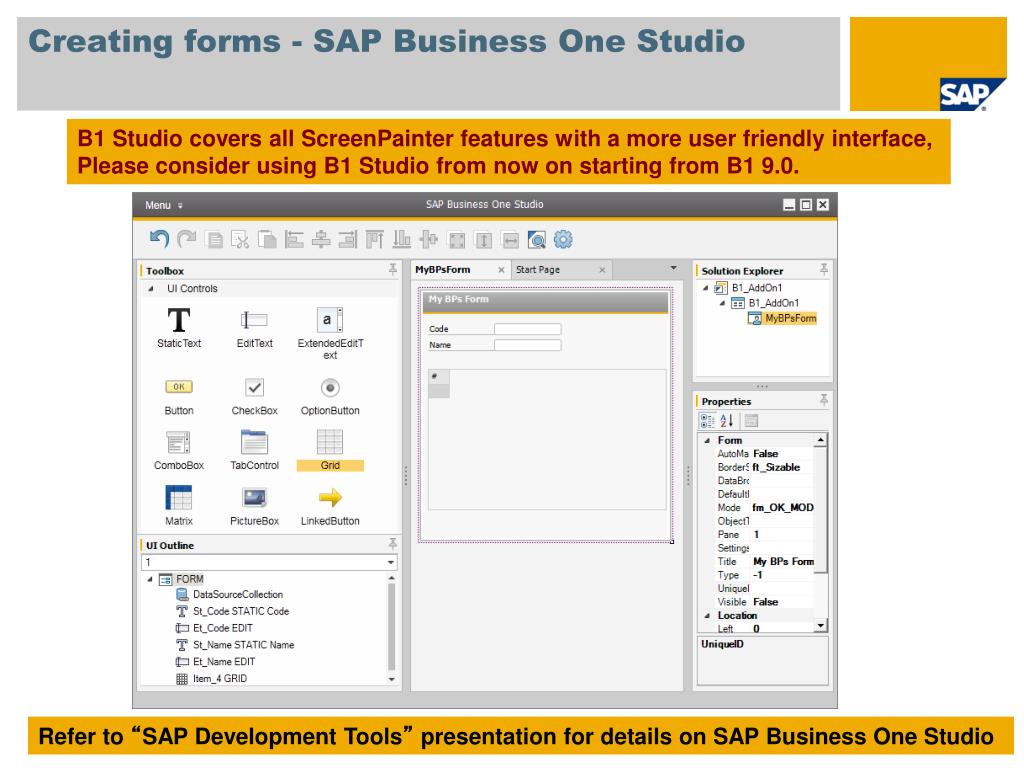This screenshot has height=768, width=1024.
Task: Click the Code input field on form
Action: tap(527, 329)
